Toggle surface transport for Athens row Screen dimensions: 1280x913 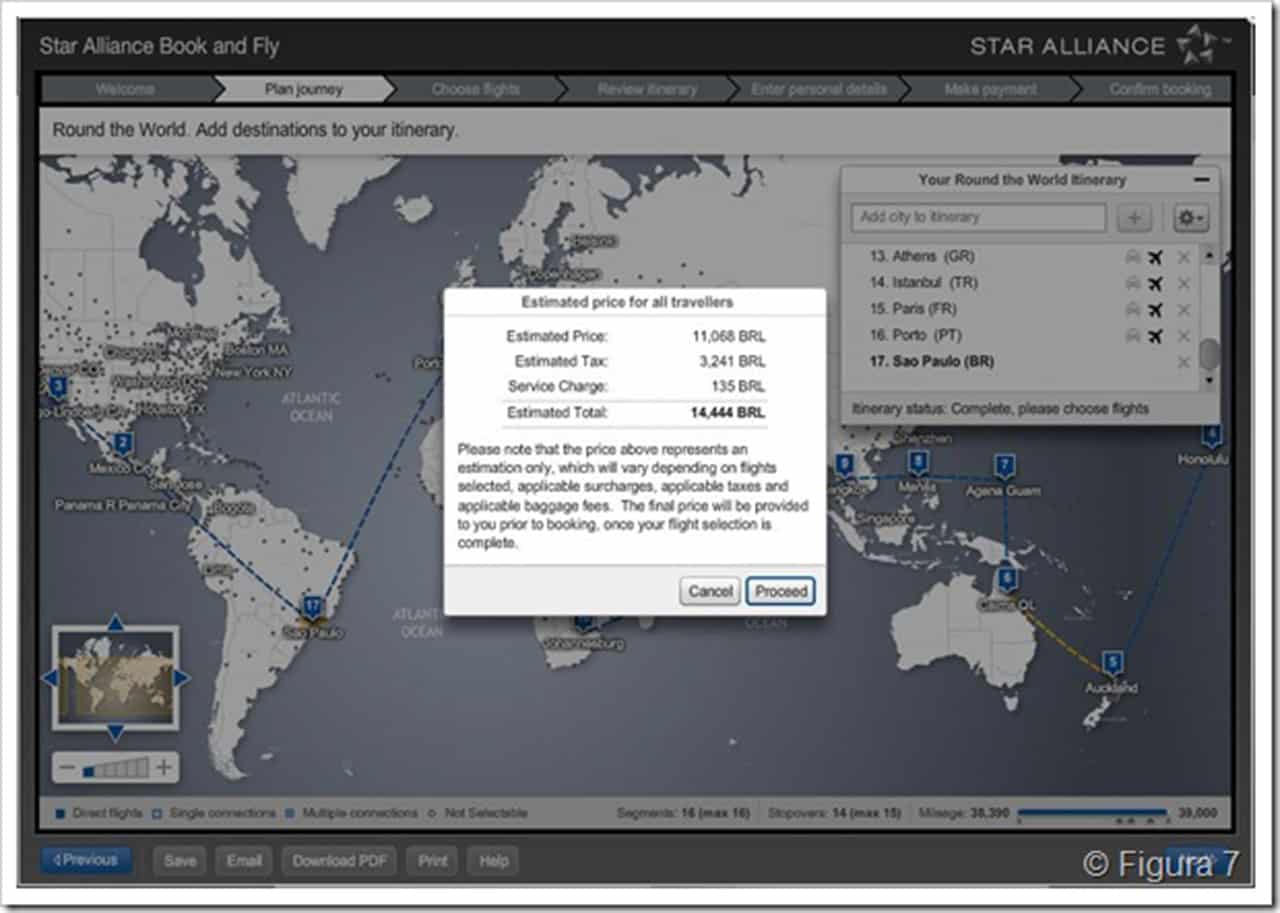point(1132,257)
